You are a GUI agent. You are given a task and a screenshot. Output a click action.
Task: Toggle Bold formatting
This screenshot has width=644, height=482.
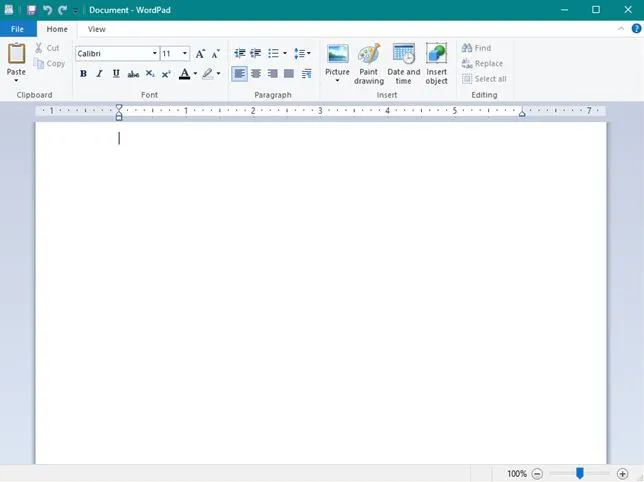pos(83,74)
